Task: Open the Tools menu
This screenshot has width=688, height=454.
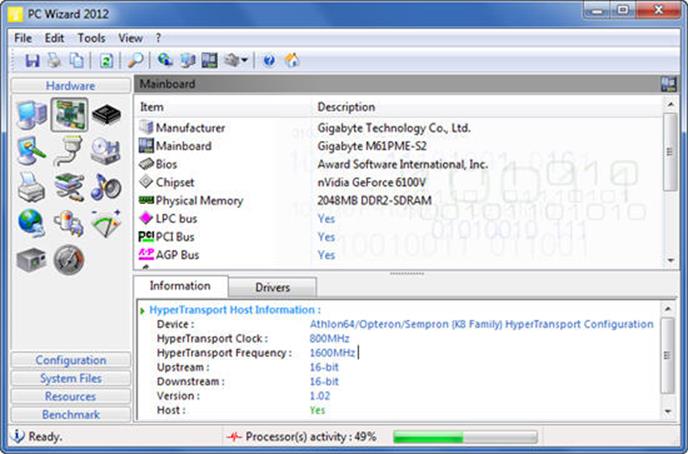Action: (91, 38)
